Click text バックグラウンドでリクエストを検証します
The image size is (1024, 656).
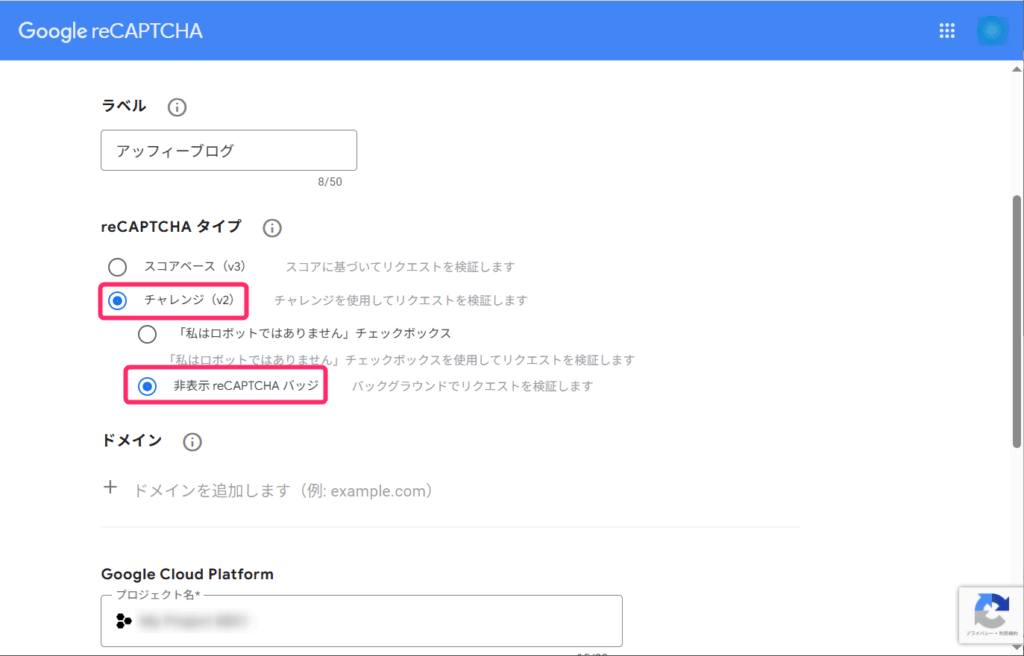pos(472,386)
